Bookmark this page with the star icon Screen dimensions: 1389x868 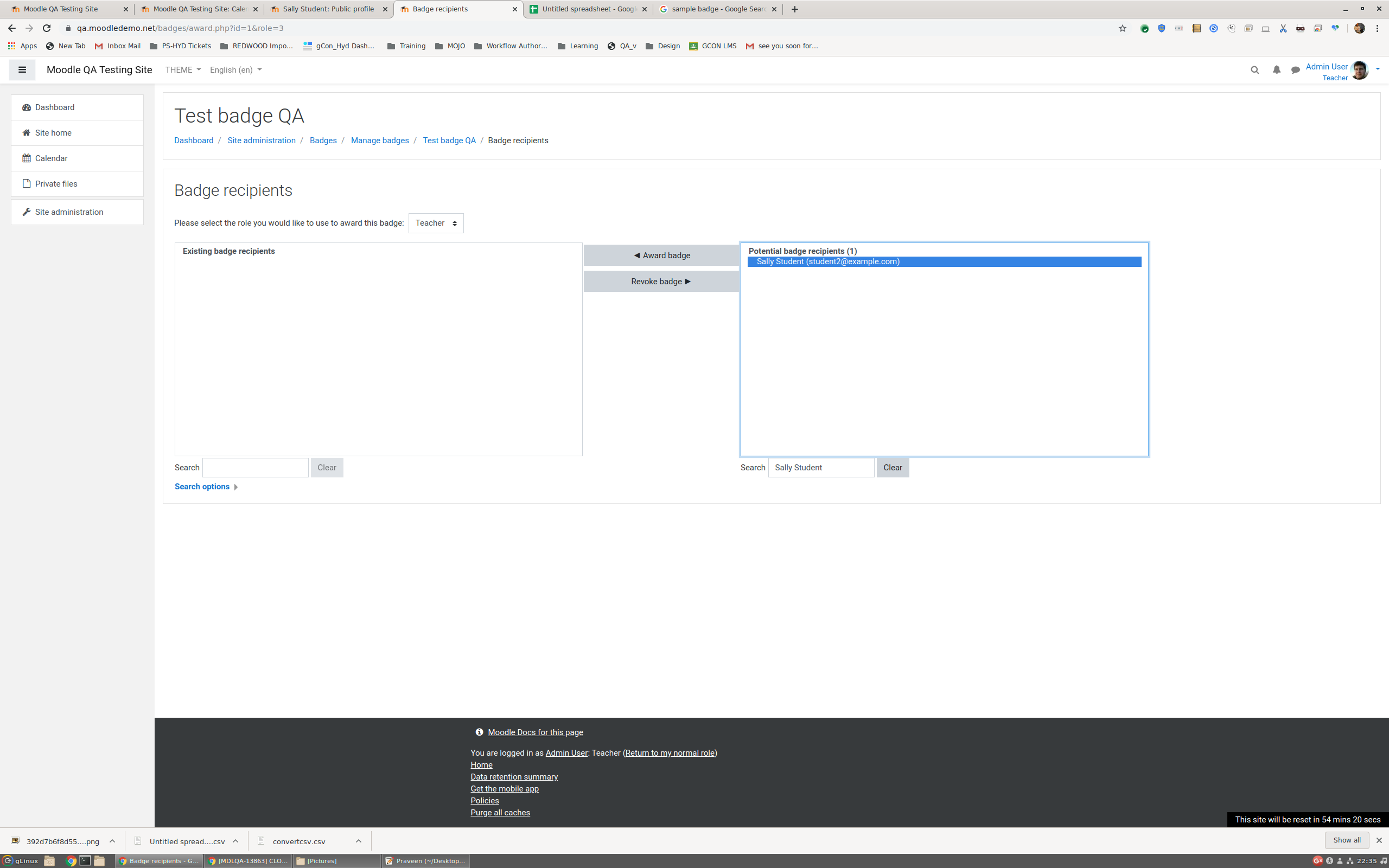(1122, 28)
